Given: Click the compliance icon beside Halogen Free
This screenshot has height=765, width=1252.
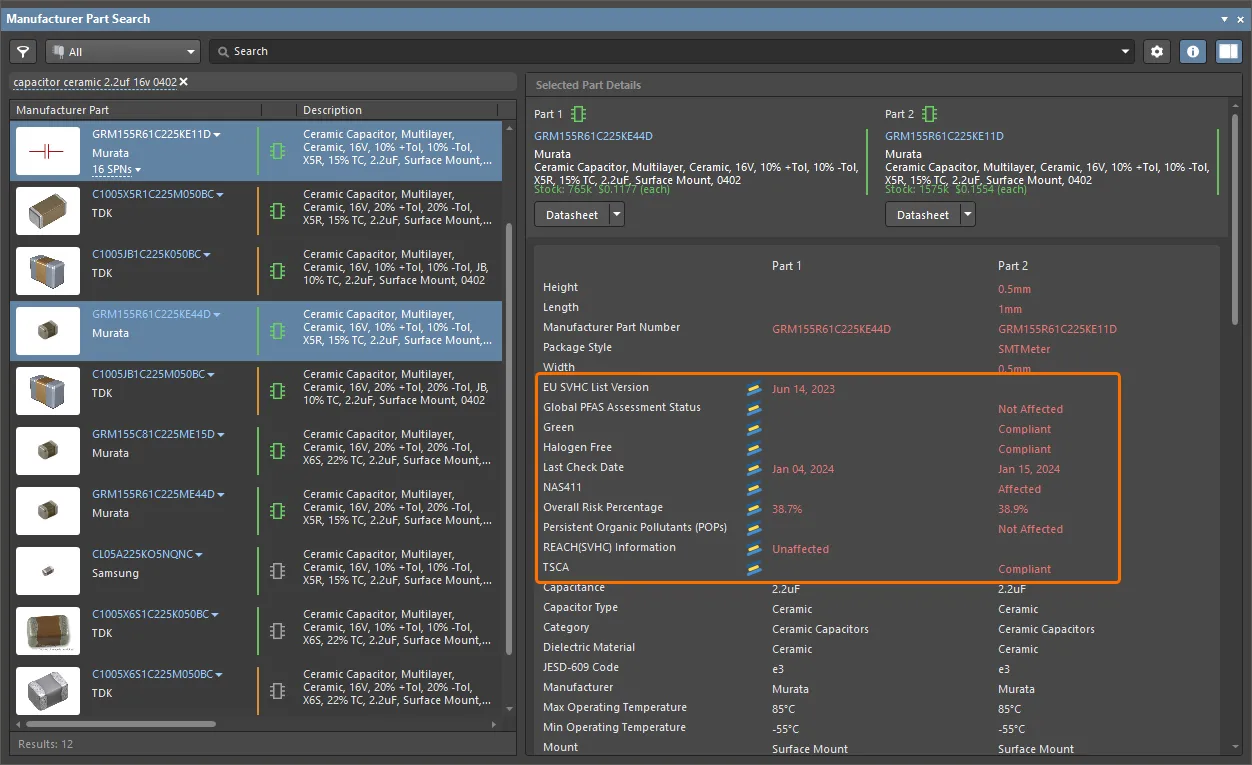Looking at the screenshot, I should click(x=754, y=449).
